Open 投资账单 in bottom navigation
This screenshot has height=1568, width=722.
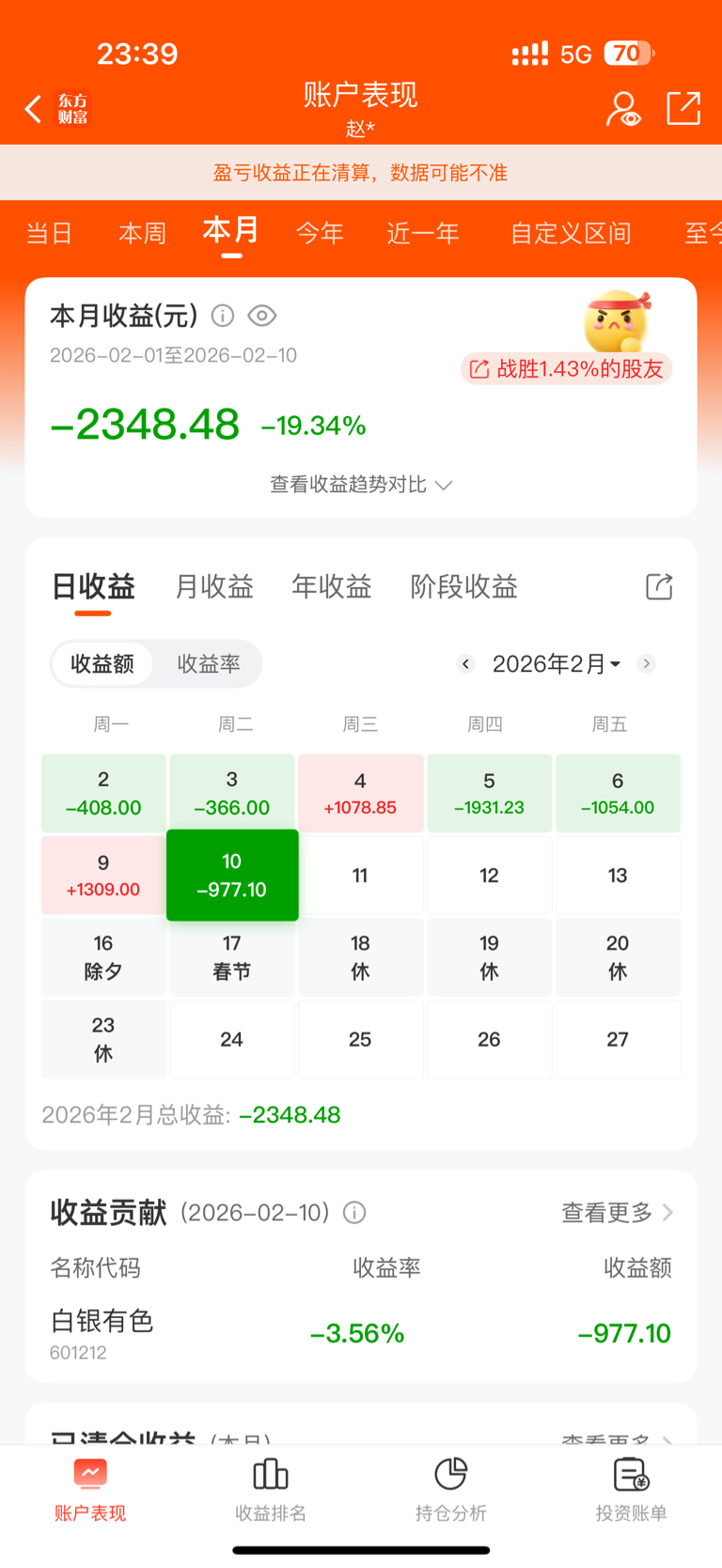(631, 1489)
